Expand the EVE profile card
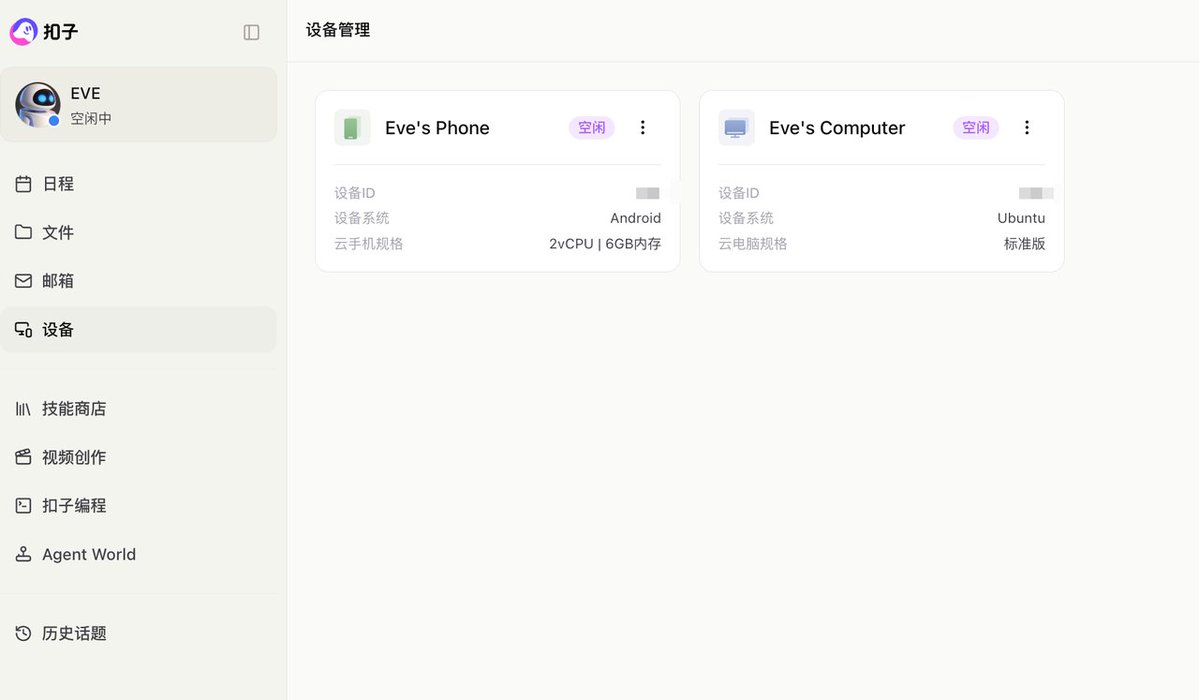Image resolution: width=1199 pixels, height=700 pixels. click(x=139, y=103)
